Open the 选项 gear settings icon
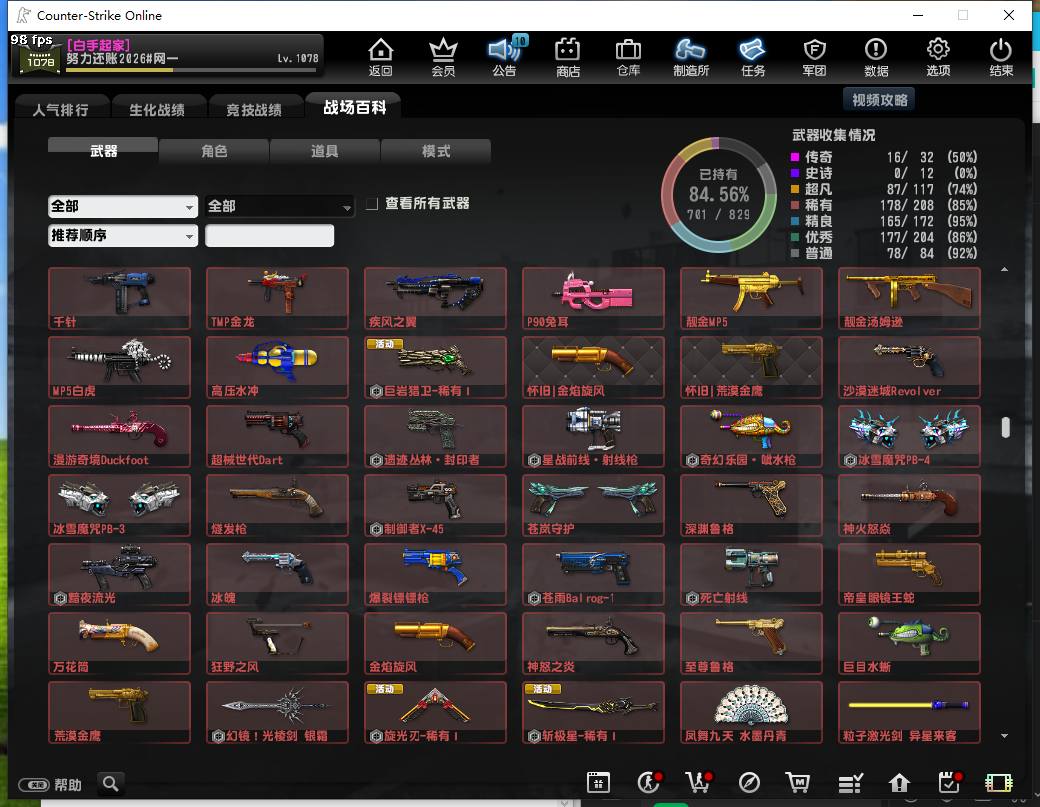This screenshot has height=807, width=1040. click(938, 56)
